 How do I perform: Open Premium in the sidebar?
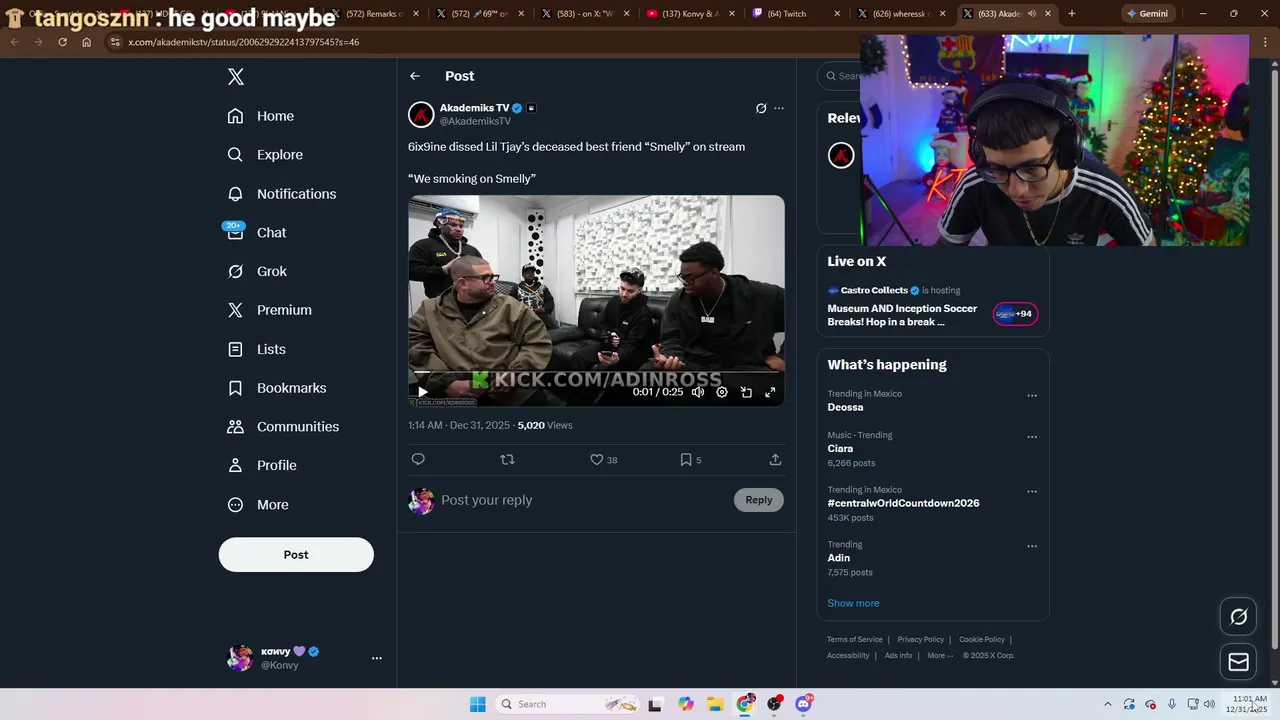[269, 310]
